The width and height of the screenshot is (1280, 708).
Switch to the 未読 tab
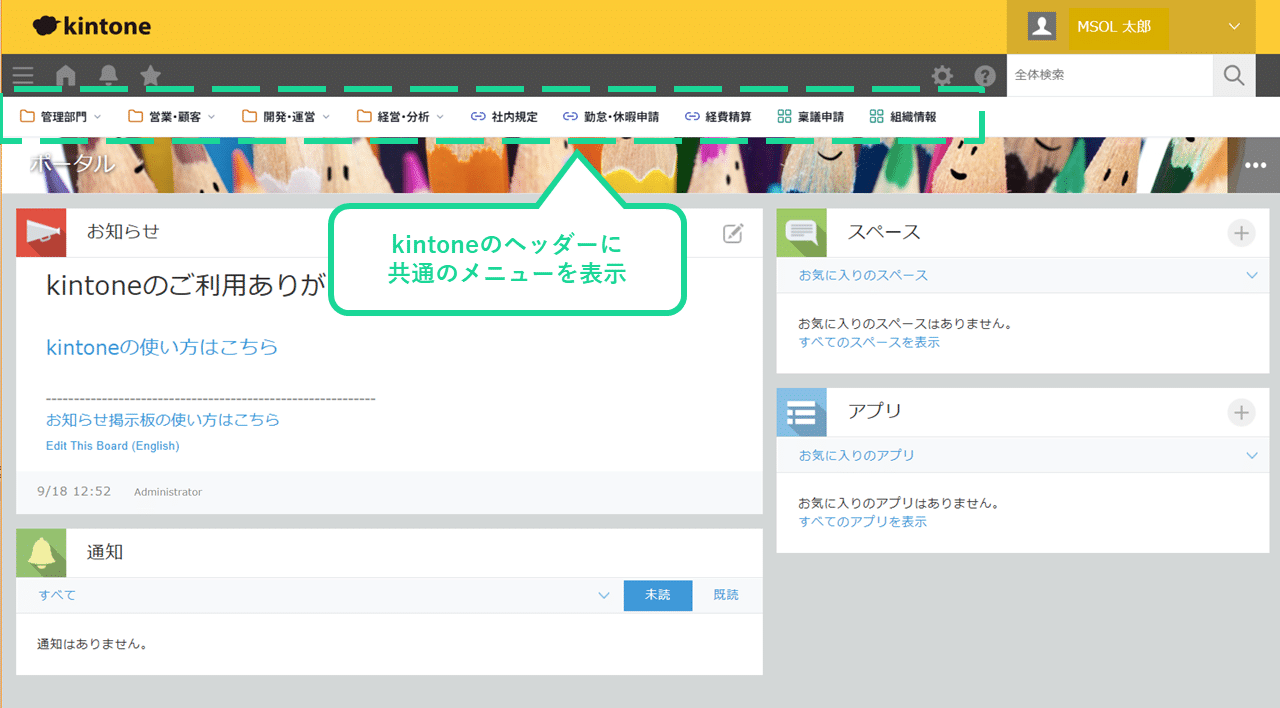(x=658, y=595)
